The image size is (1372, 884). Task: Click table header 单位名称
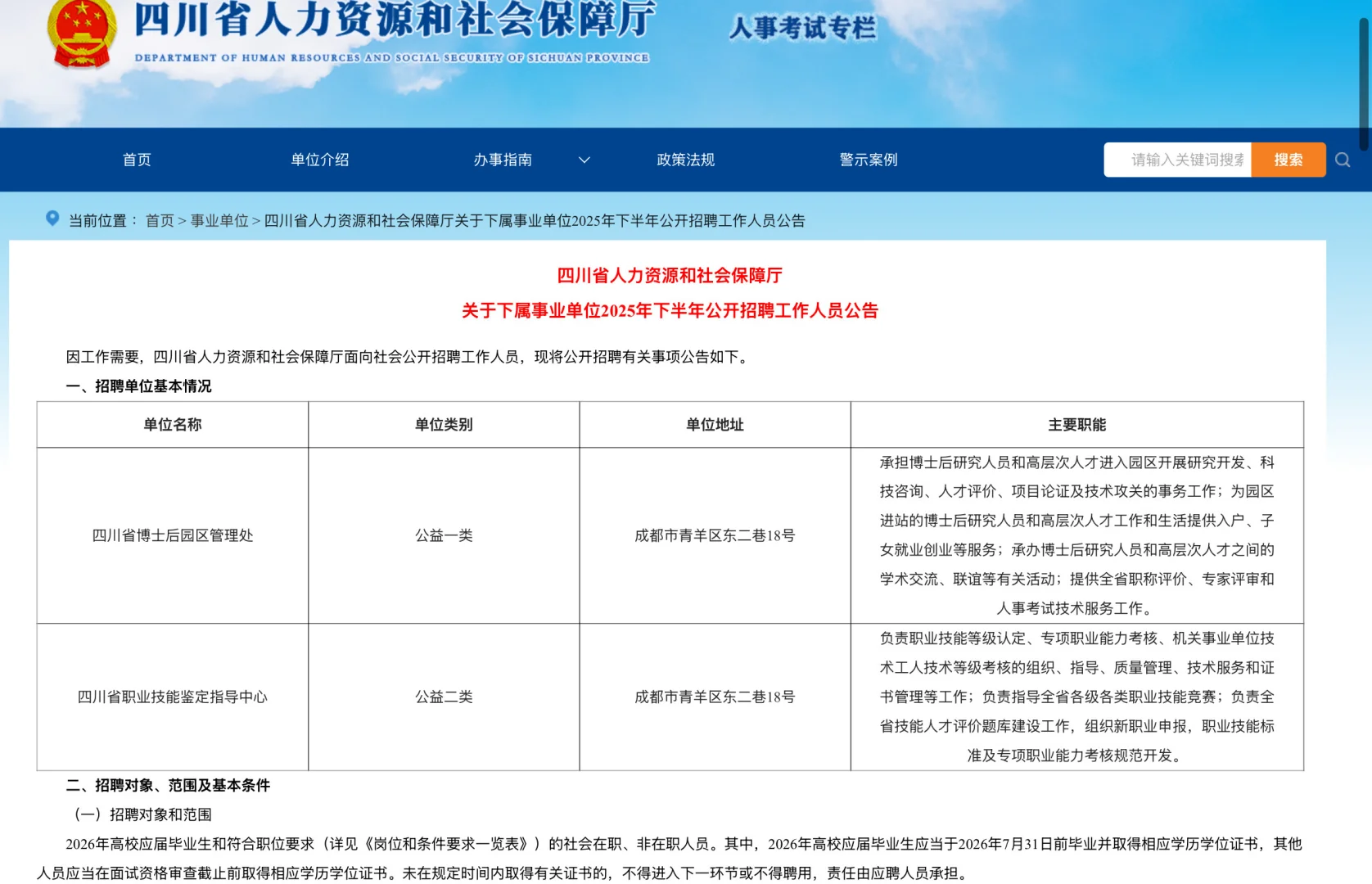coord(172,425)
